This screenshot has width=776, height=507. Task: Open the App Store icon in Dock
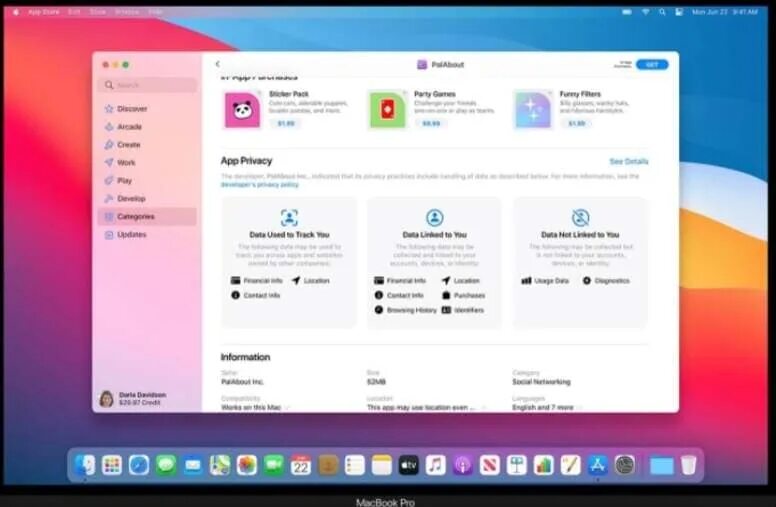597,465
